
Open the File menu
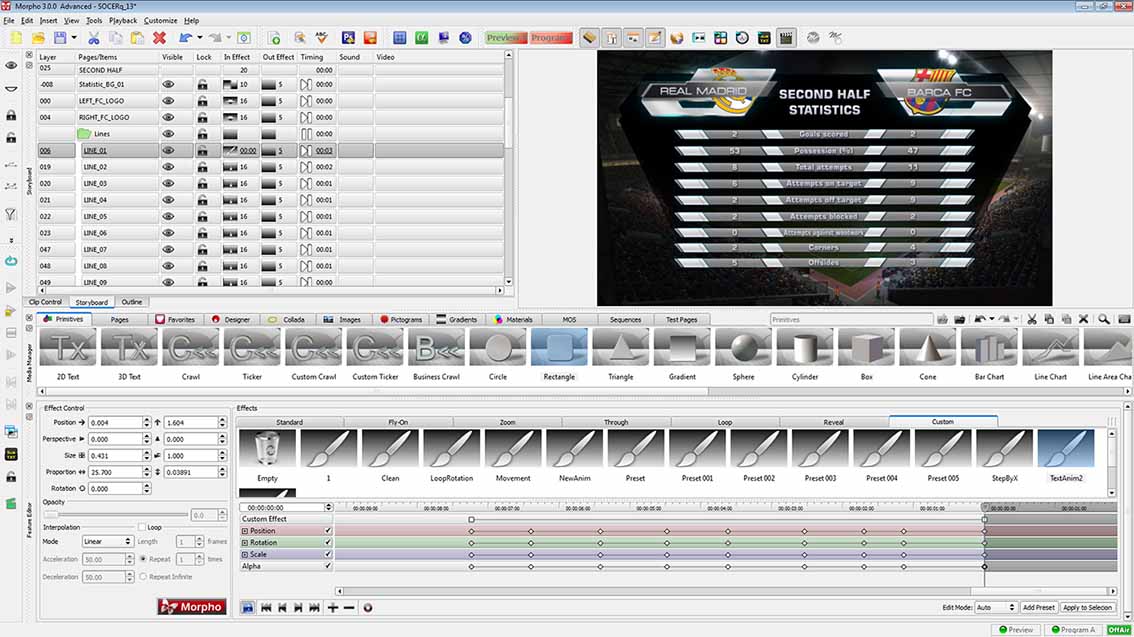click(9, 20)
